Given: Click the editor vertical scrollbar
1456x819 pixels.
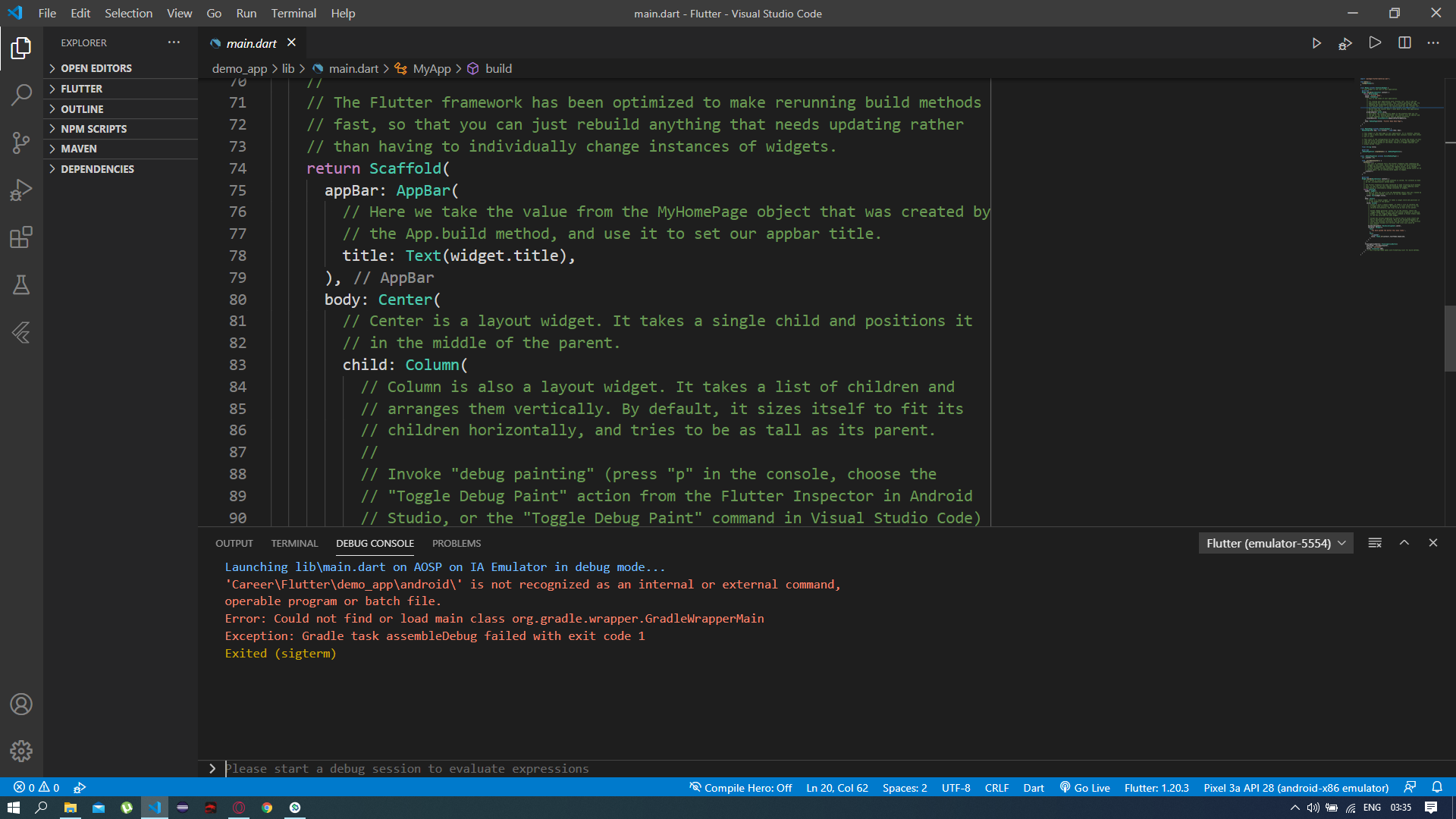Looking at the screenshot, I should pos(1450,338).
